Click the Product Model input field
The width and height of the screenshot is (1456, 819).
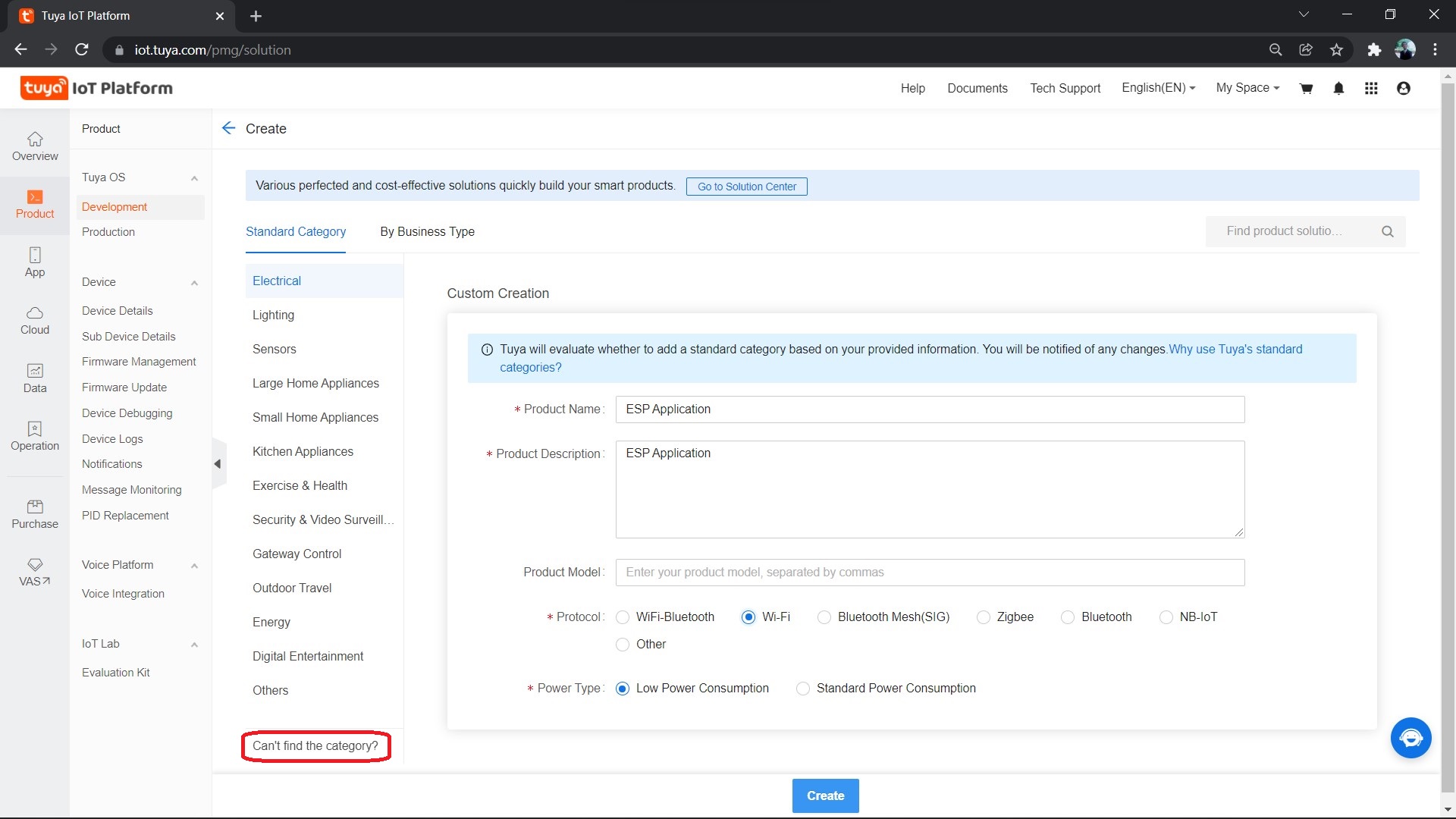(x=930, y=573)
